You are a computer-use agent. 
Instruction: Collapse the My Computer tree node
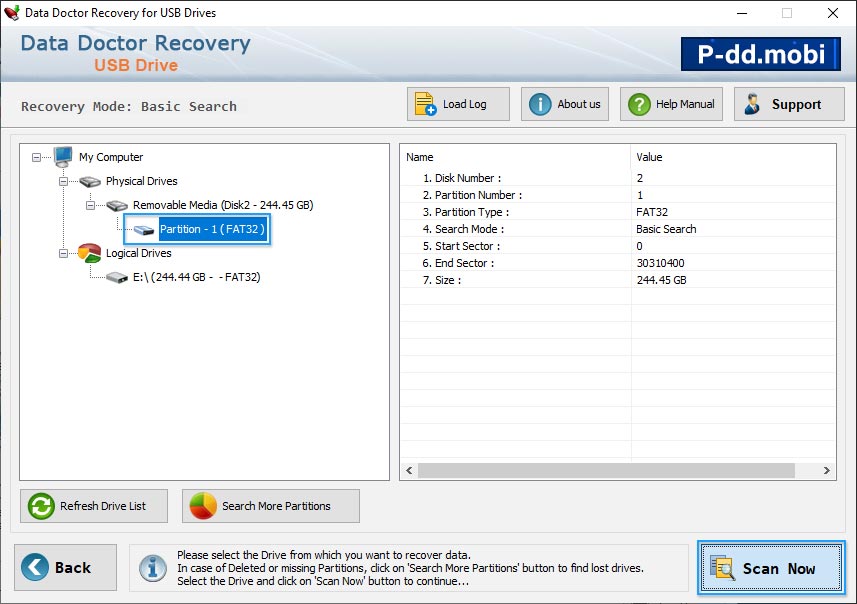(x=36, y=157)
